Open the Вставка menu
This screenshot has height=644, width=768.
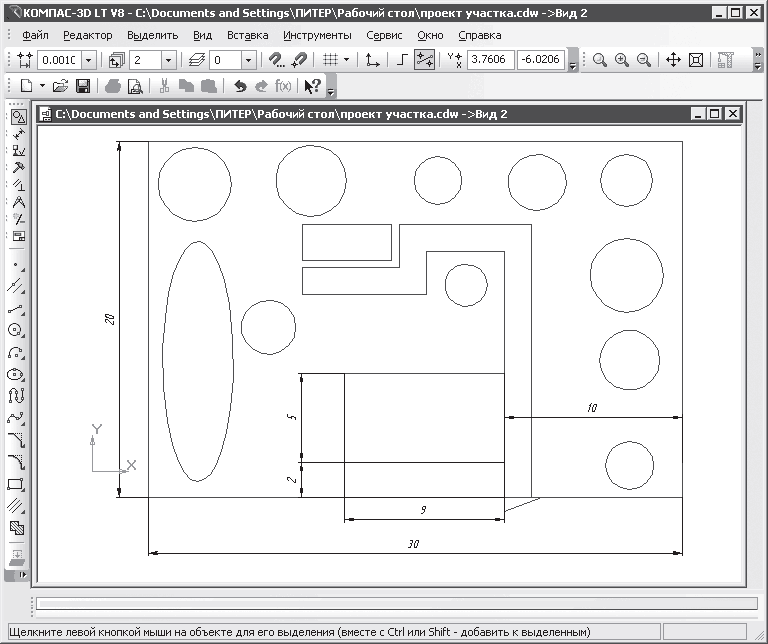tap(247, 35)
